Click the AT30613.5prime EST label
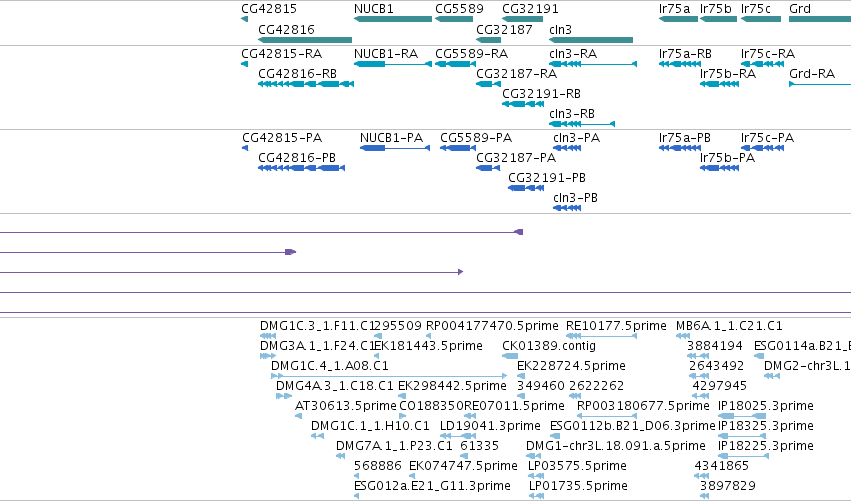 (345, 406)
